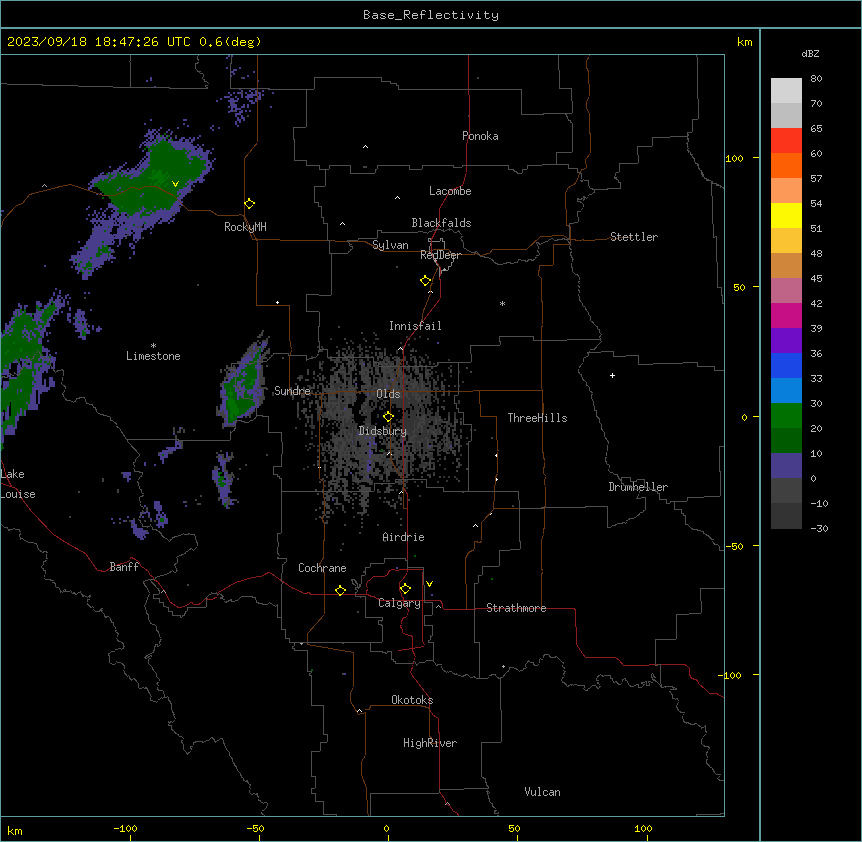Click the yellow diamond marker beside RockyMH
The height and width of the screenshot is (842, 862).
249,203
